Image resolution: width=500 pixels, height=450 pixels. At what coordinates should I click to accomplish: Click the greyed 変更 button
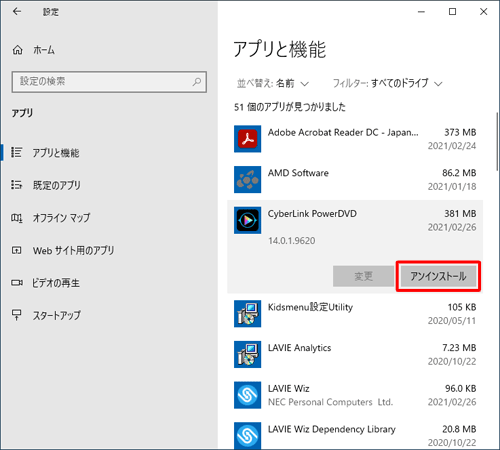(x=363, y=276)
